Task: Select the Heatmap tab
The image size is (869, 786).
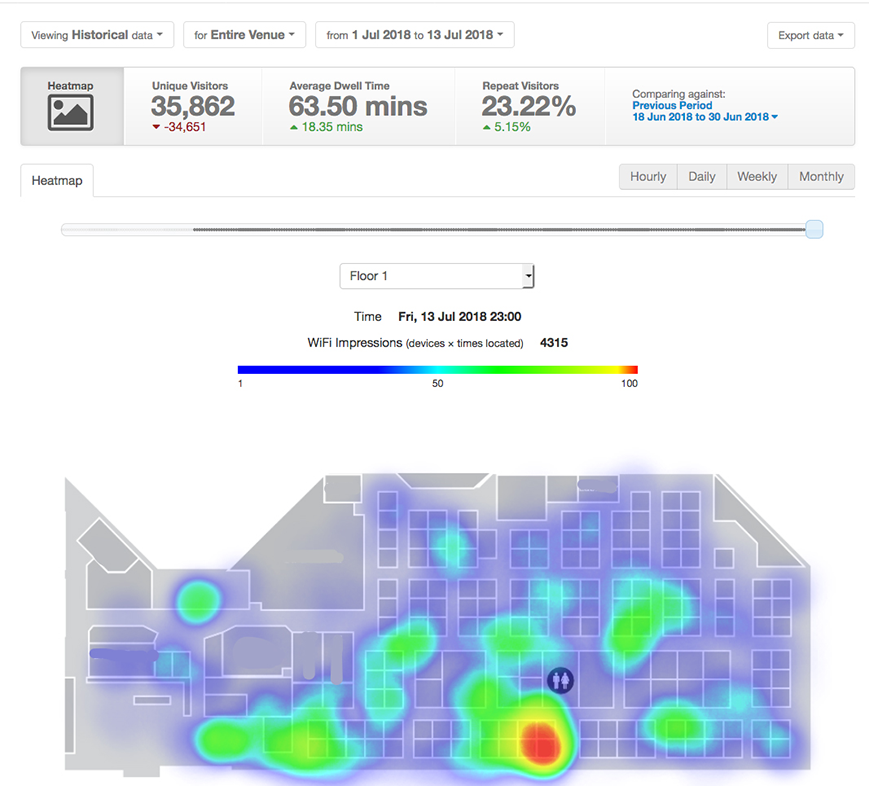Action: 57,181
